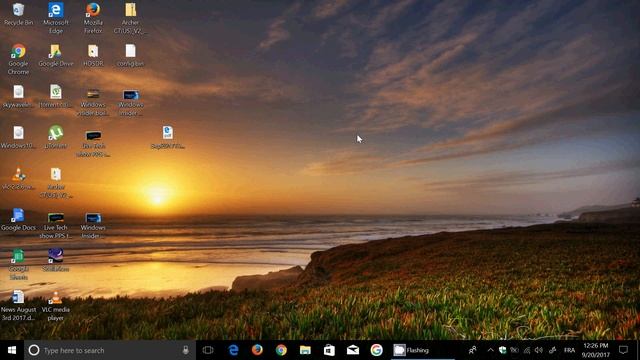Open Mail app from the taskbar
This screenshot has width=640, height=360.
[353, 350]
